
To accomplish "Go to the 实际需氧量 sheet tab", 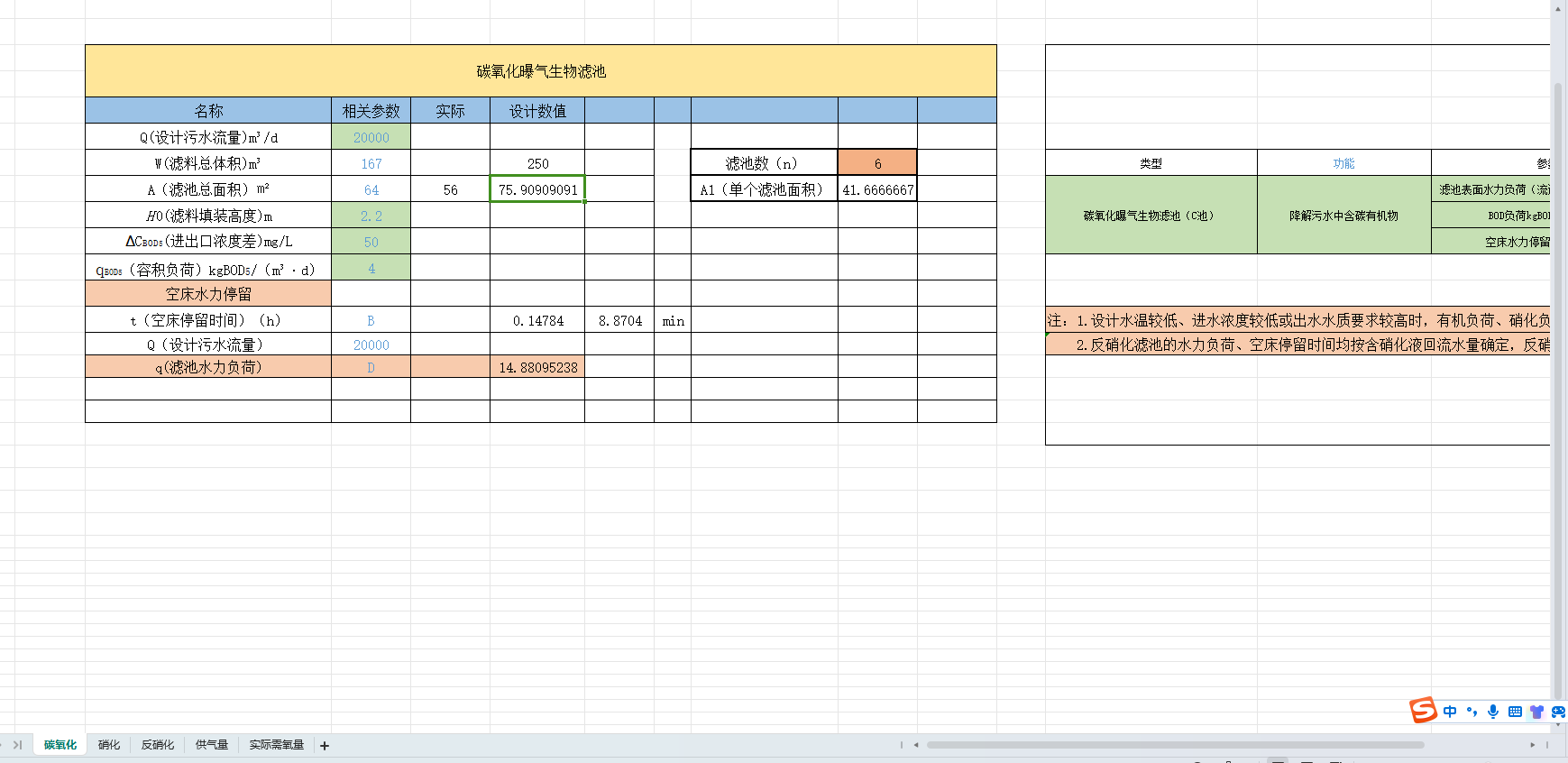I will pyautogui.click(x=277, y=745).
